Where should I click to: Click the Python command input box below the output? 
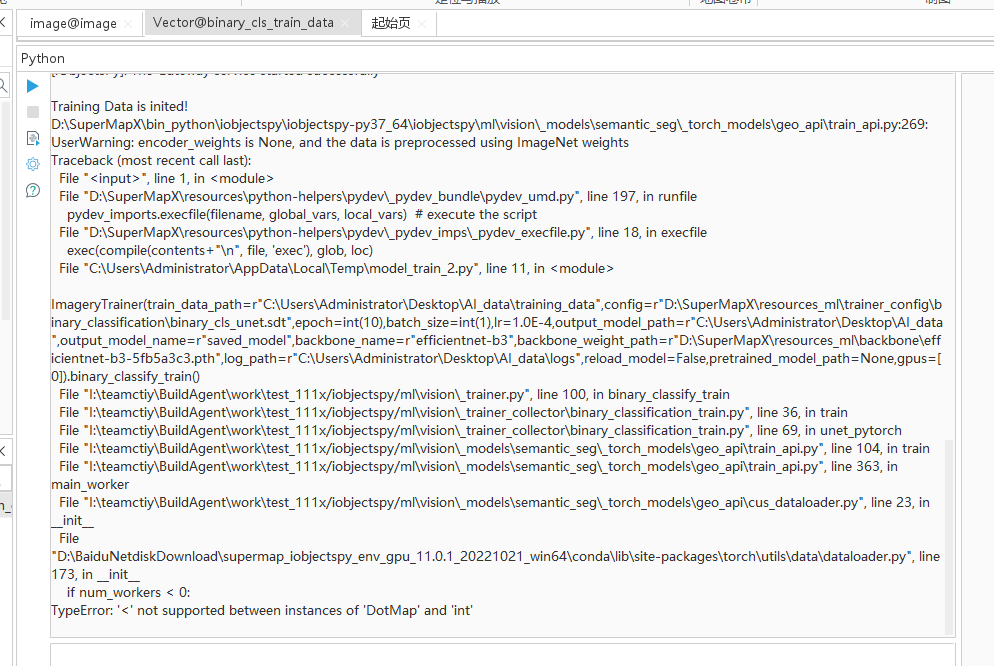point(502,655)
